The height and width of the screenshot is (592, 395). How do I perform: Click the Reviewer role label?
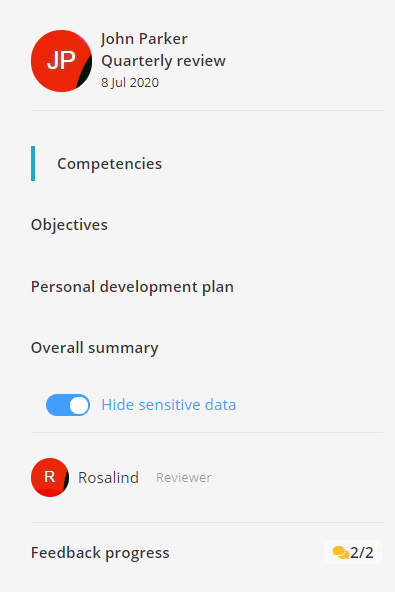[184, 478]
